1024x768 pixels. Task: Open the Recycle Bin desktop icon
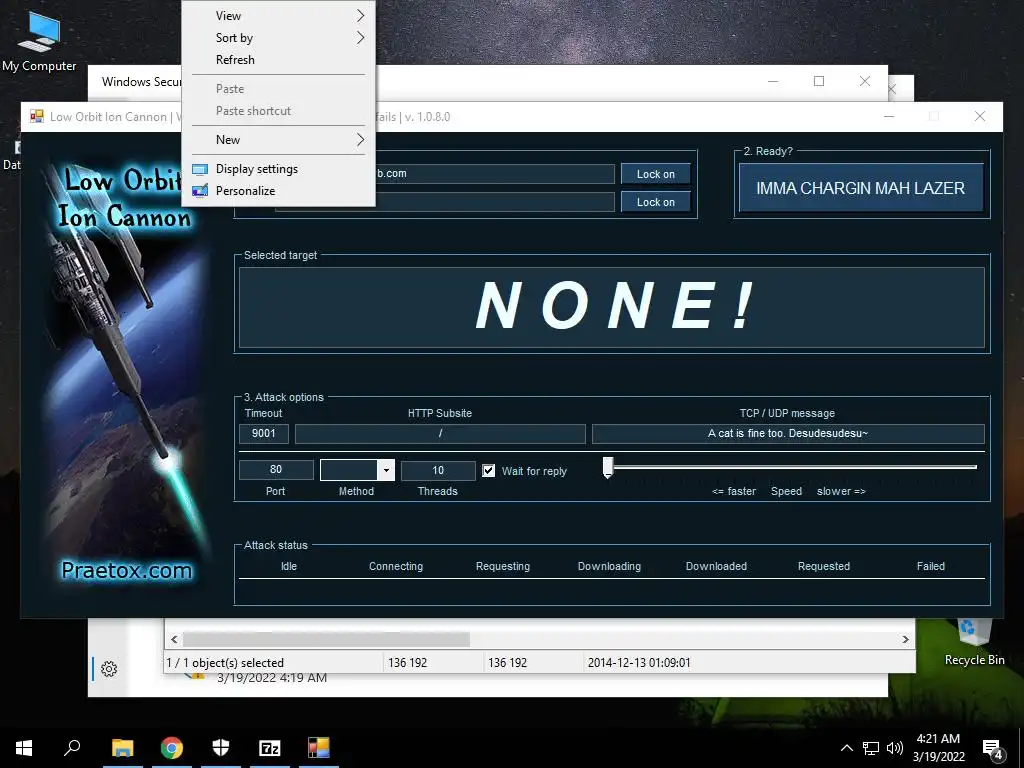(x=974, y=642)
